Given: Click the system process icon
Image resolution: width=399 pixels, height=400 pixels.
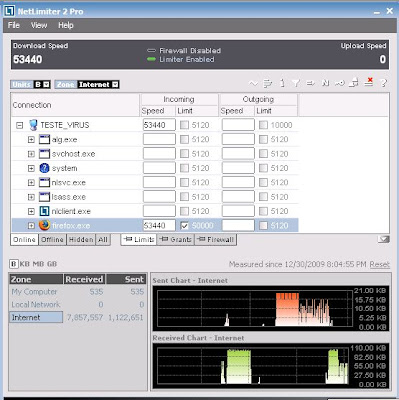Looking at the screenshot, I should point(44,168).
